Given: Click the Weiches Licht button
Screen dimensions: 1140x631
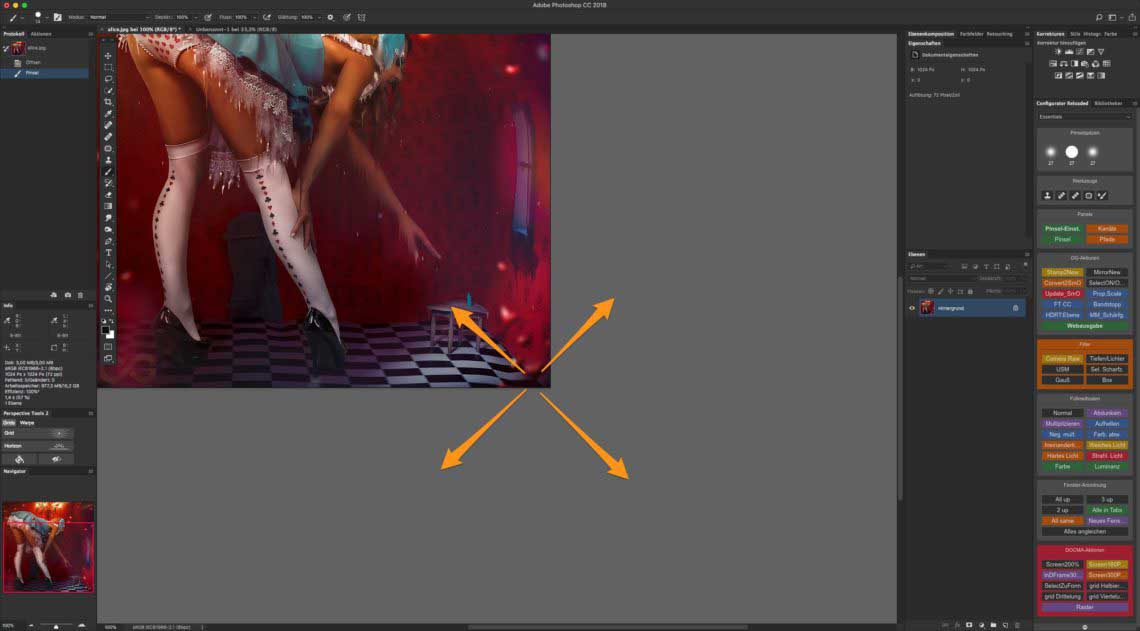Looking at the screenshot, I should point(1107,445).
